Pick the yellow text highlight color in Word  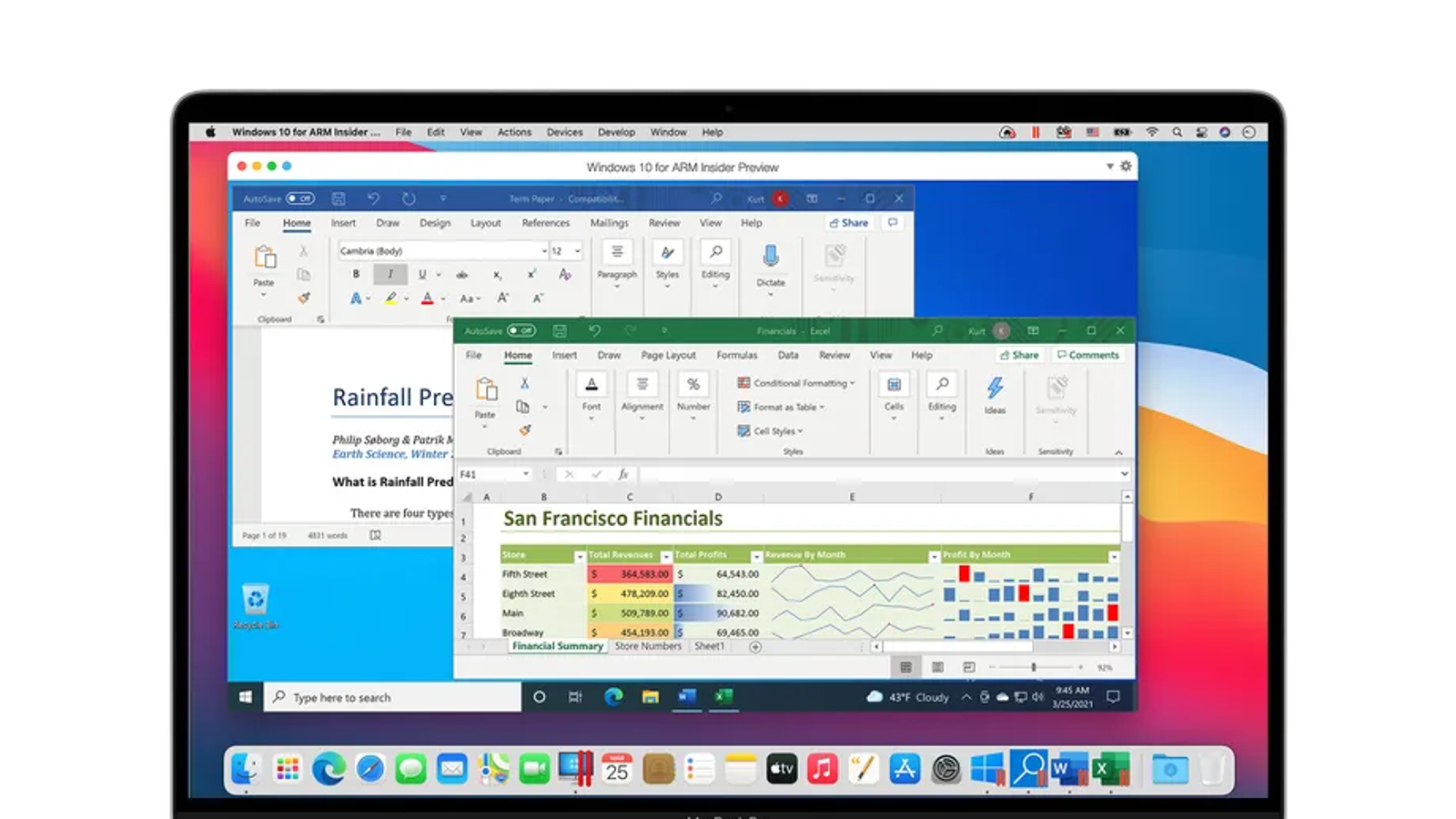pyautogui.click(x=390, y=298)
